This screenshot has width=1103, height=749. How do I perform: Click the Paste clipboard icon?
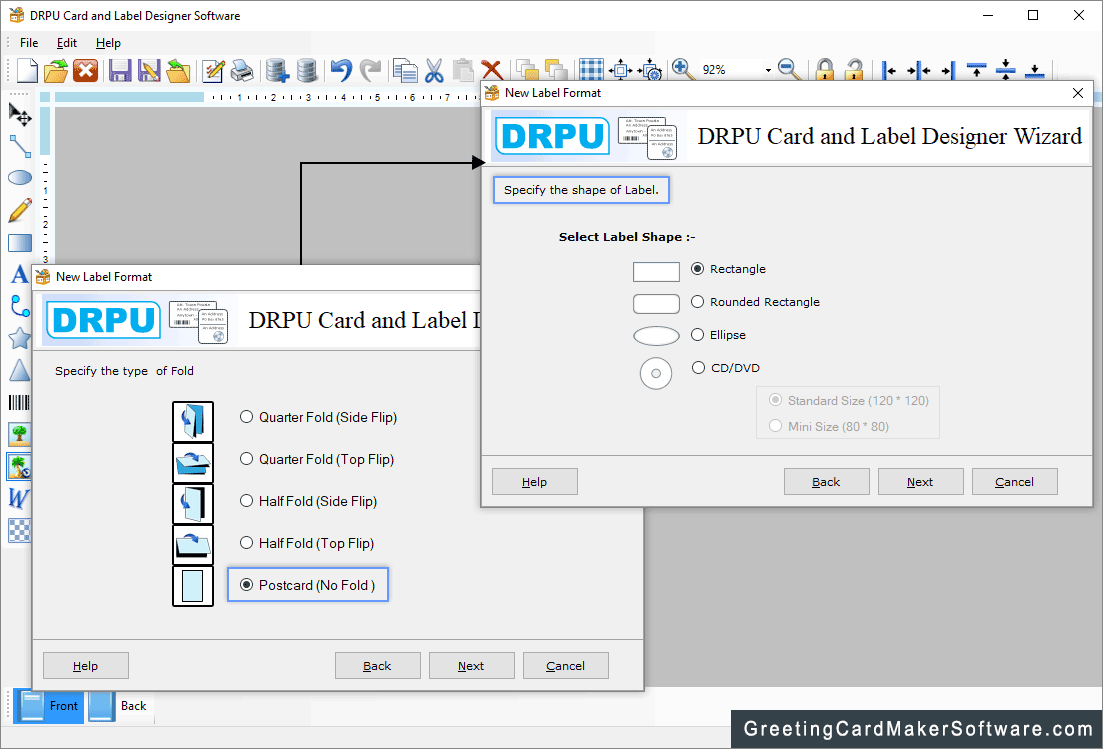[x=463, y=70]
